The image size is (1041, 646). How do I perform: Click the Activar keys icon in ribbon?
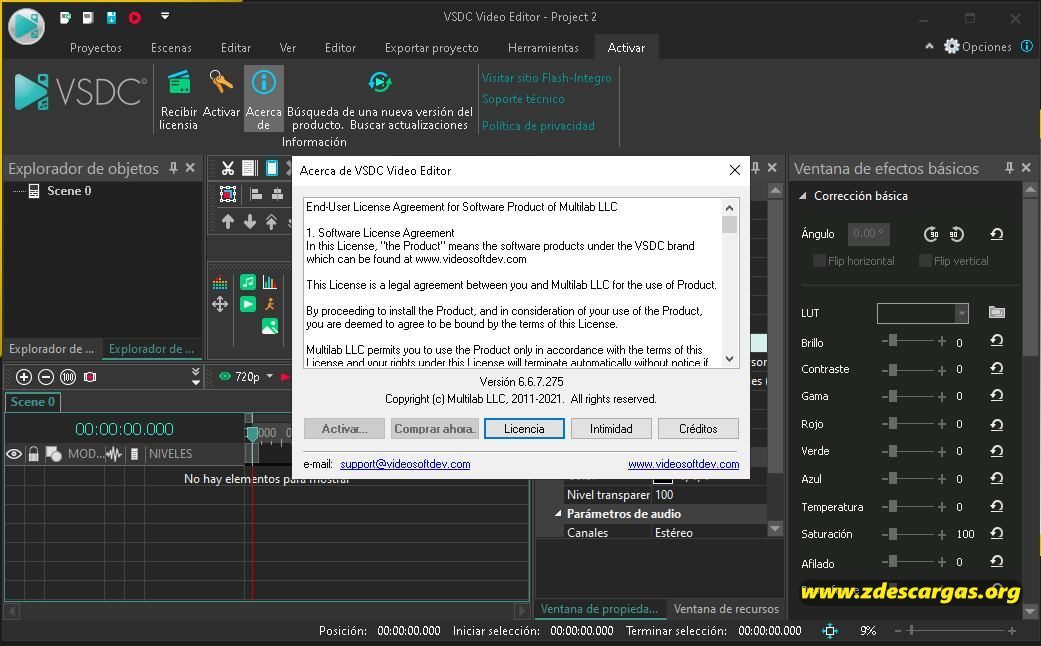220,83
